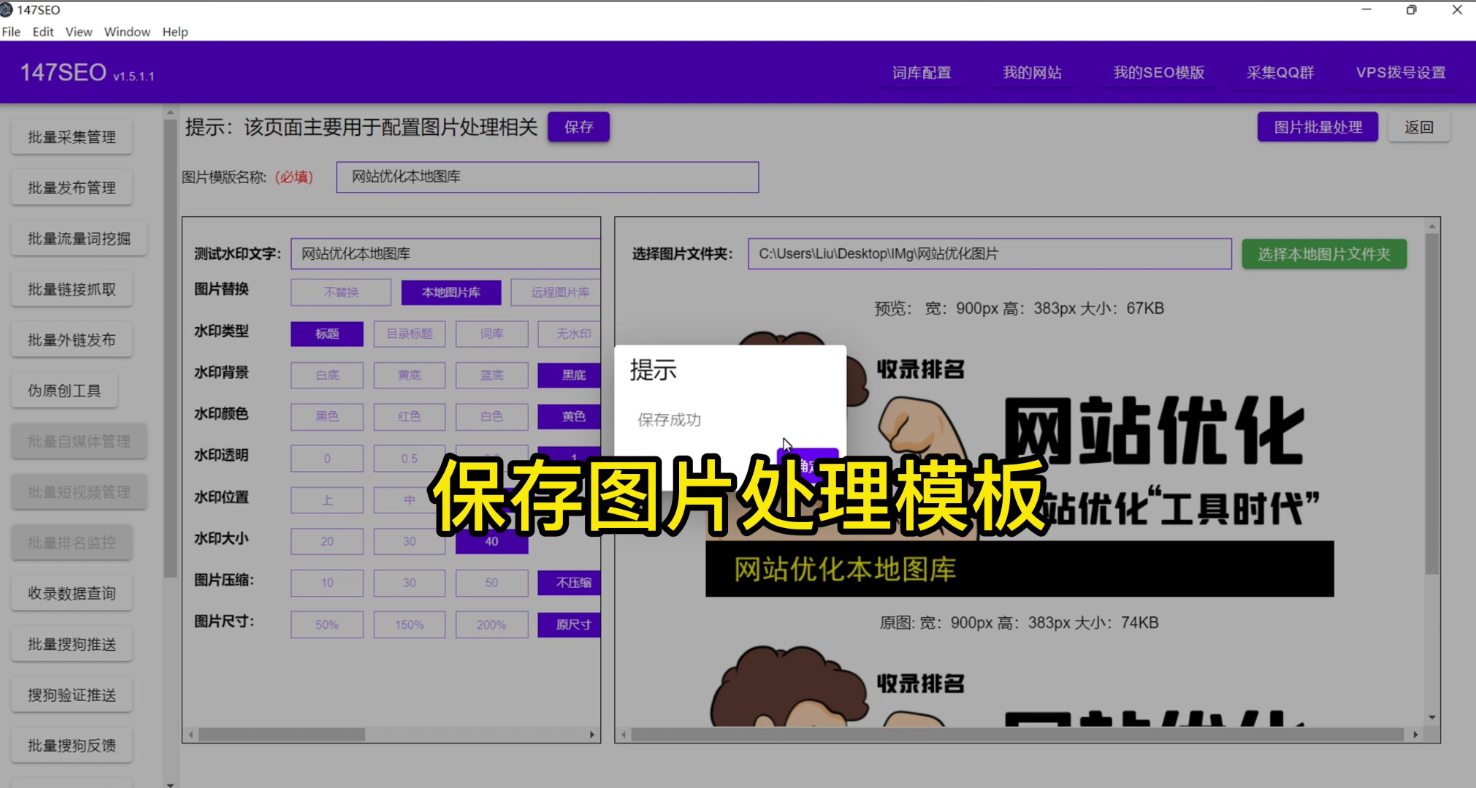
Task: Set 图片尺寸 to 50%
Action: (x=327, y=625)
